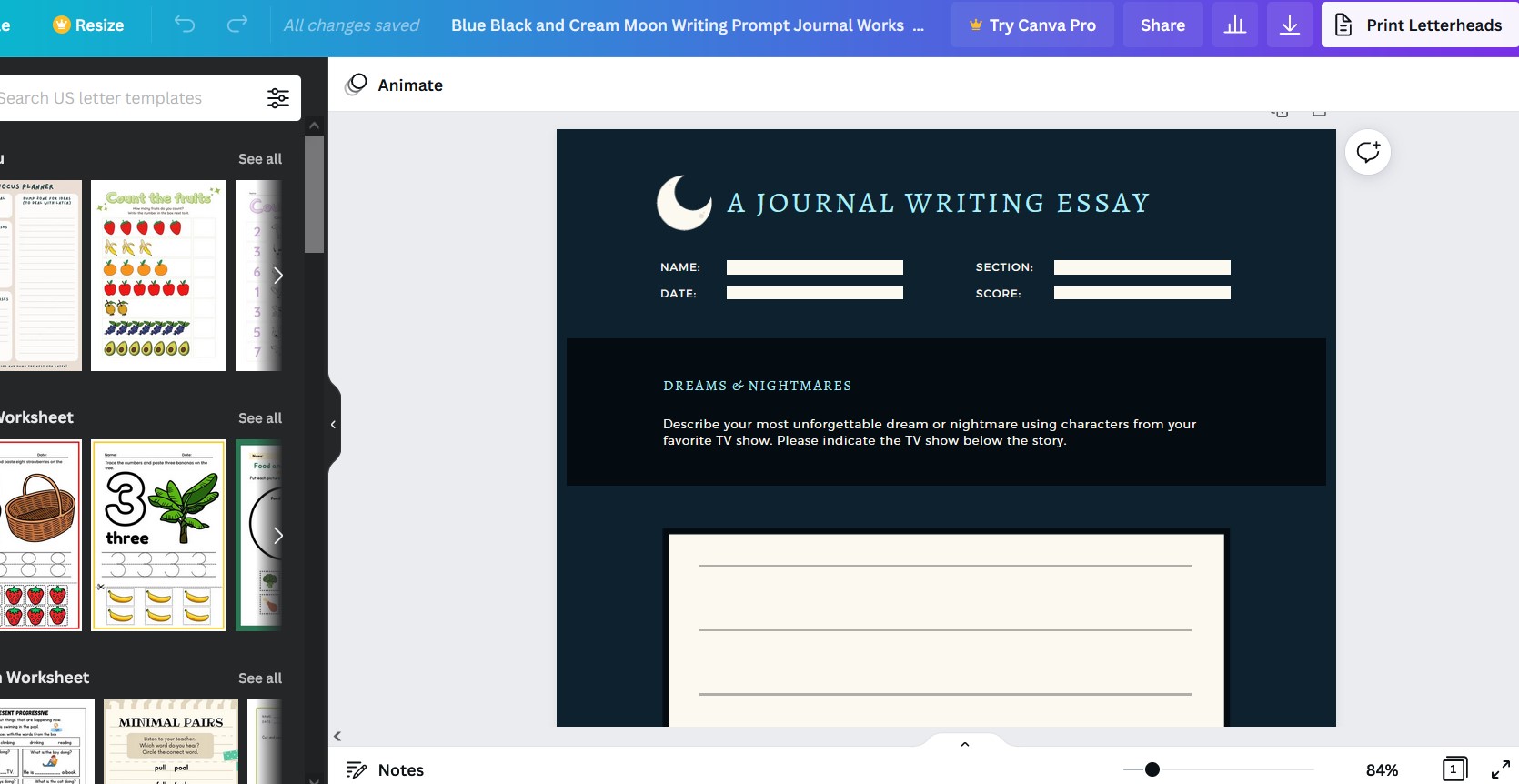Select A JOURNAL WRITING ESSAY title text
The width and height of the screenshot is (1519, 784).
pos(939,203)
